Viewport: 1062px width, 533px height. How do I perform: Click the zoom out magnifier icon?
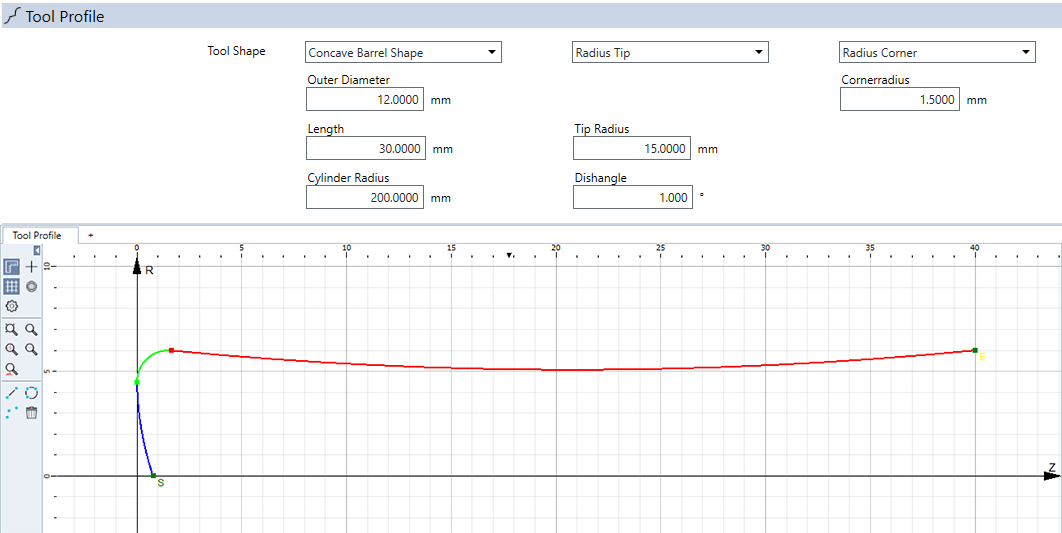pyautogui.click(x=31, y=349)
